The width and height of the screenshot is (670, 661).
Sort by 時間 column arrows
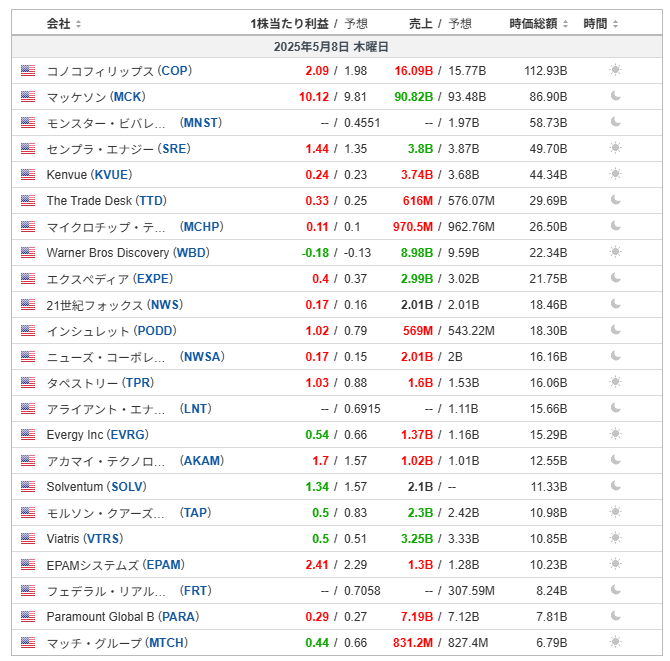[x=615, y=24]
